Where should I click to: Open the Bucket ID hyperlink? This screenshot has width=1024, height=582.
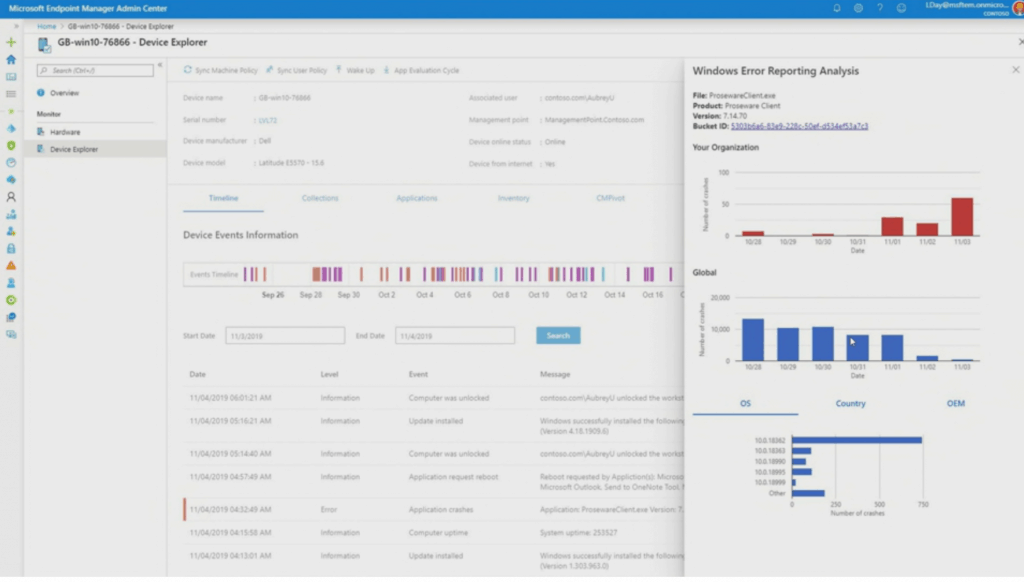799,126
